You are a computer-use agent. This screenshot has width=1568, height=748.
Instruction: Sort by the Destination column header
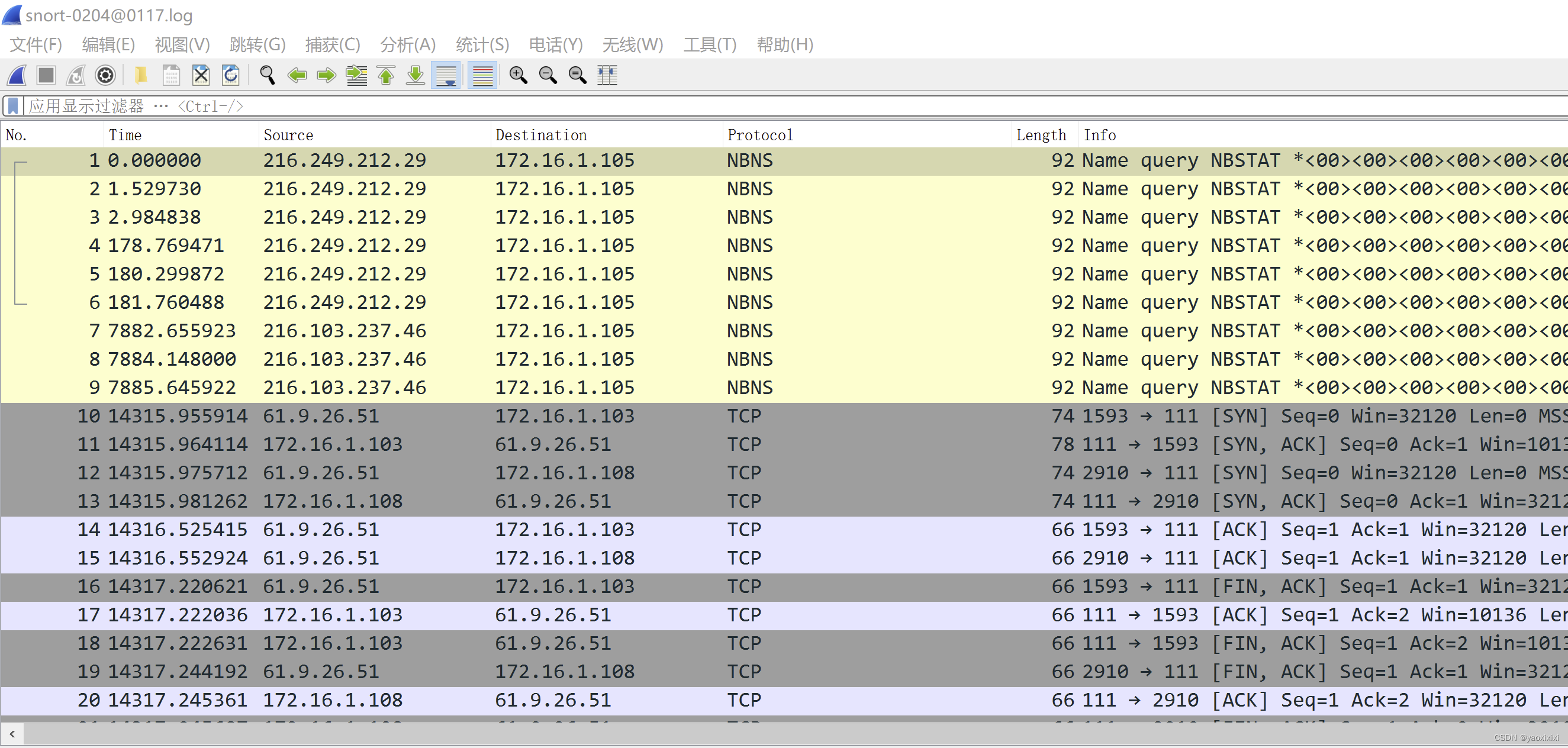pyautogui.click(x=607, y=135)
